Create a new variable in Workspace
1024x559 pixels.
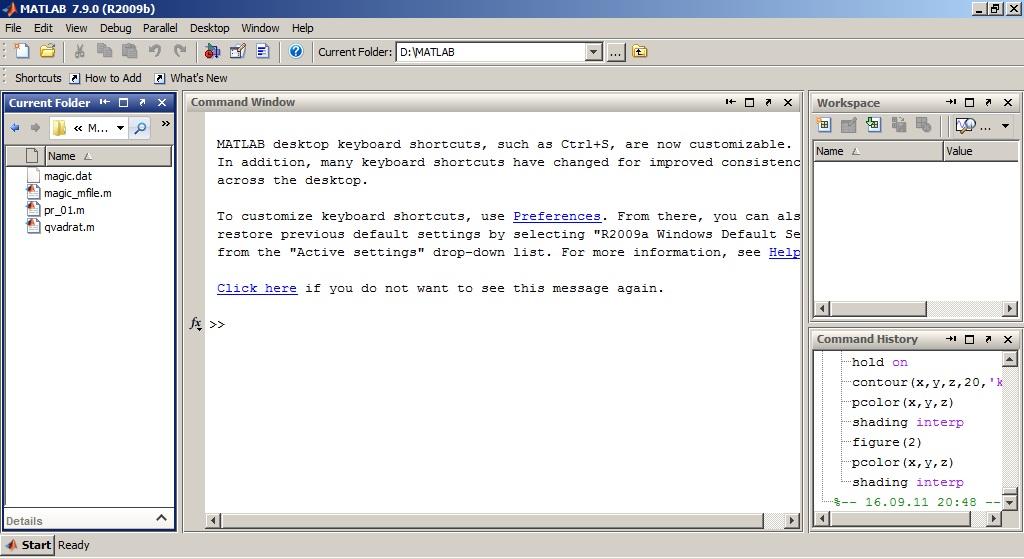click(824, 124)
